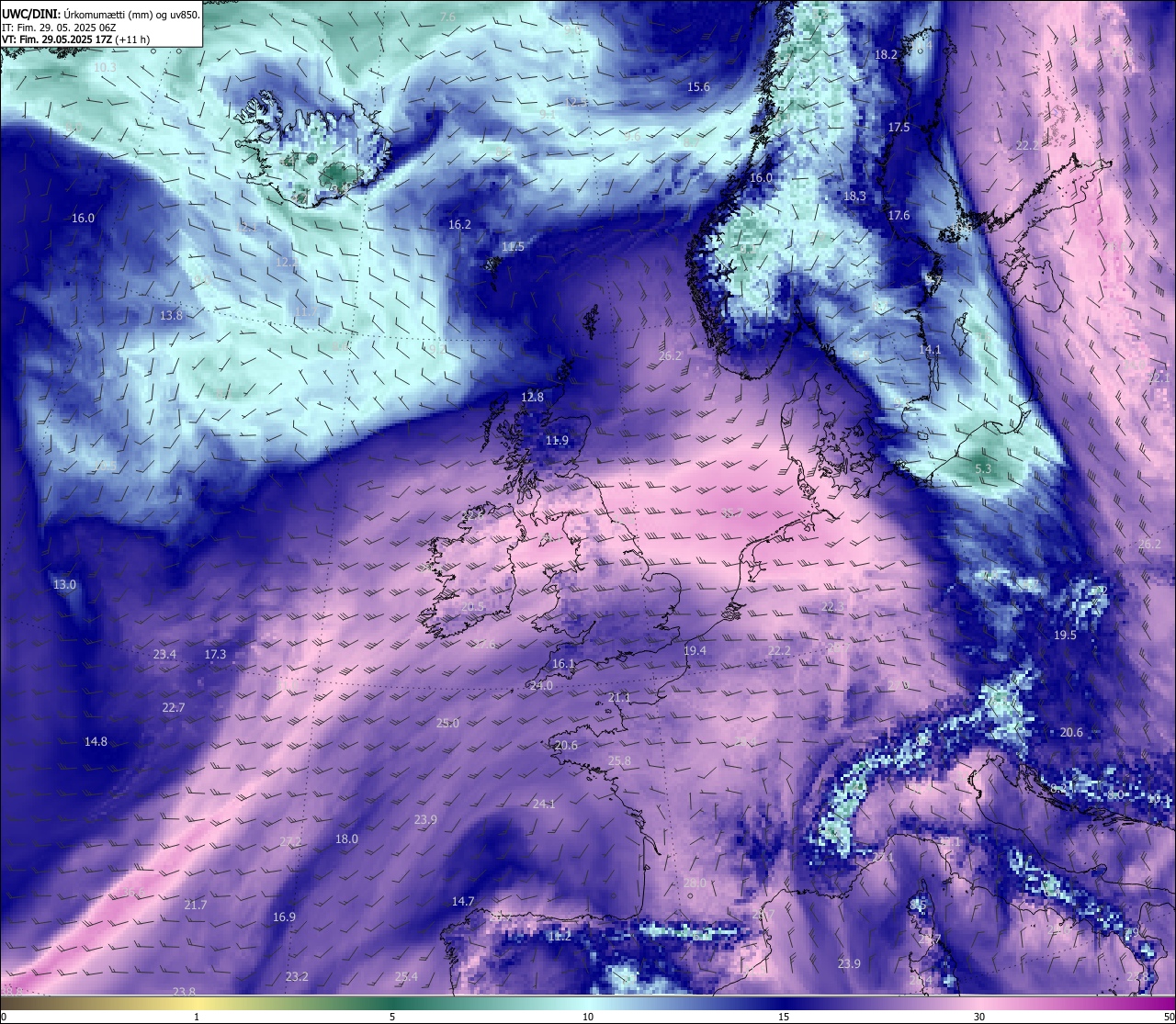Screen dimensions: 1176x1024
Task: Click the 5 tick on the colour scale
Action: coord(392,1017)
